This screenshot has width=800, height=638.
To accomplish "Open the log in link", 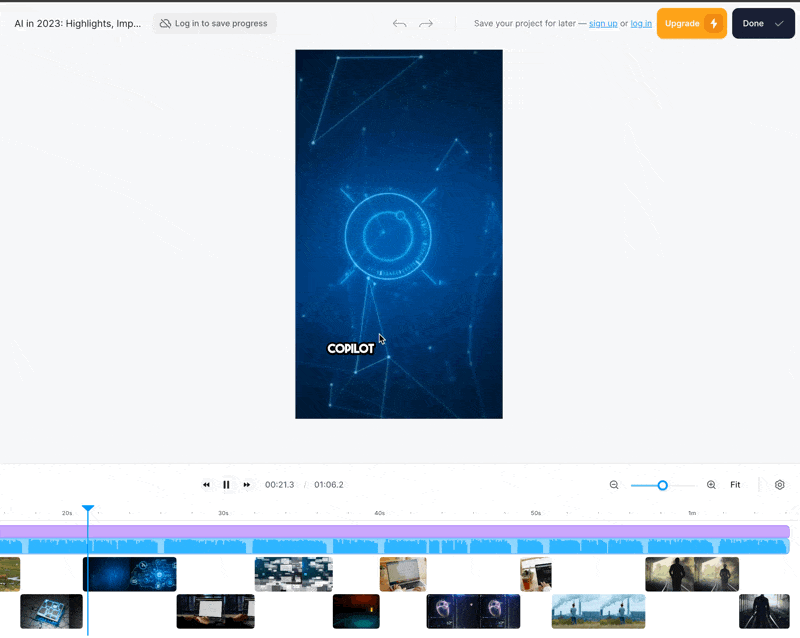I will (x=641, y=23).
